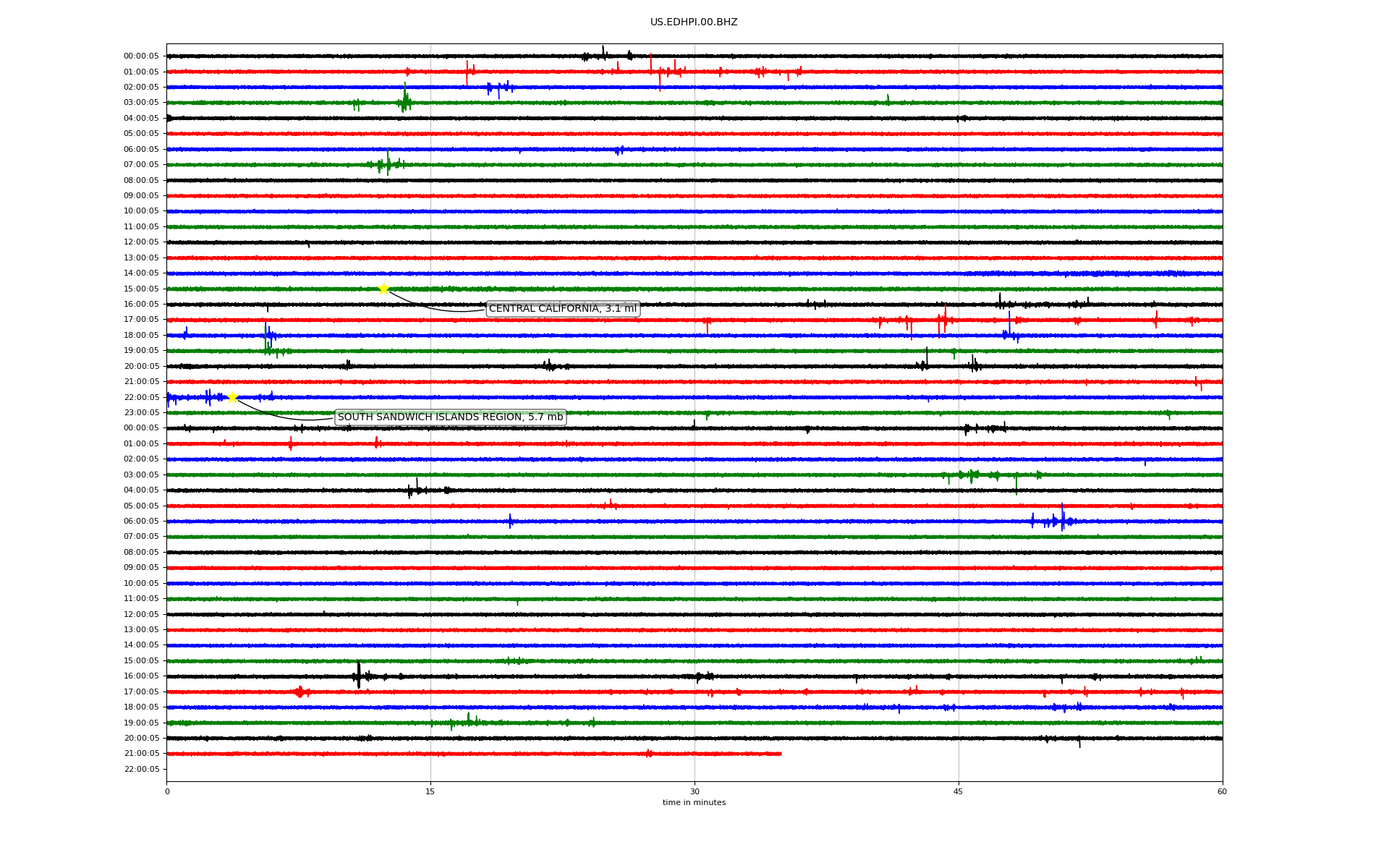Image resolution: width=1389 pixels, height=868 pixels.
Task: Click the bottom 22:00:05 row label
Action: 141,769
